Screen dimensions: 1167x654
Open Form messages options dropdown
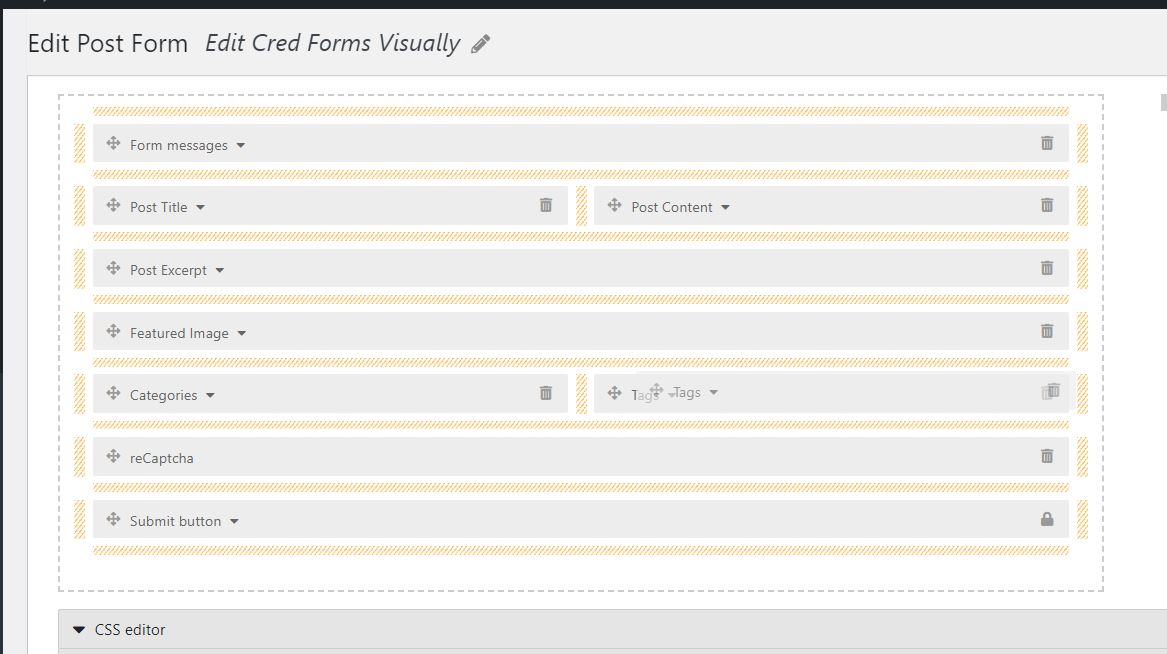[240, 145]
